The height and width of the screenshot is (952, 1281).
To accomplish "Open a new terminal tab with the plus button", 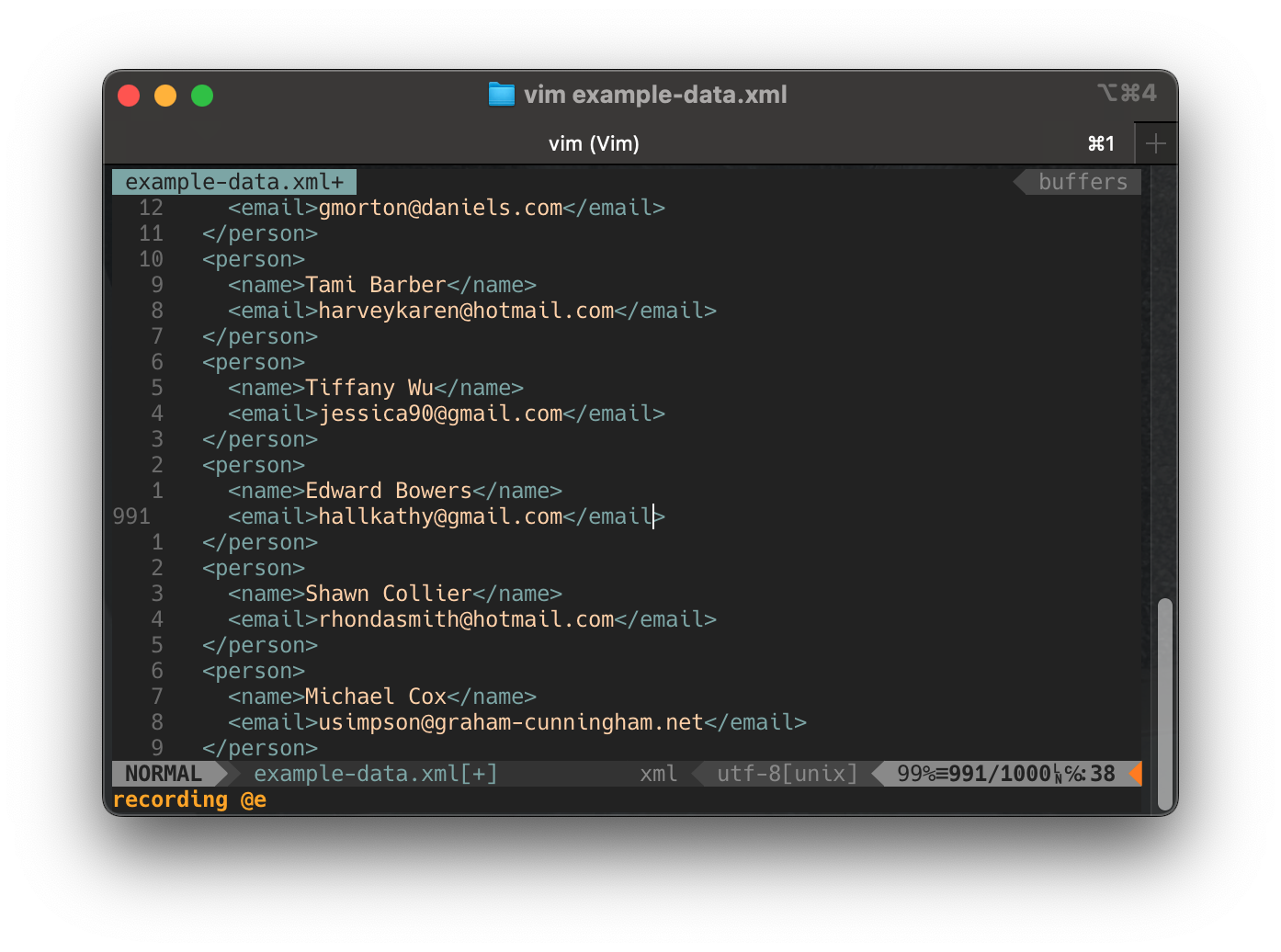I will click(1156, 143).
